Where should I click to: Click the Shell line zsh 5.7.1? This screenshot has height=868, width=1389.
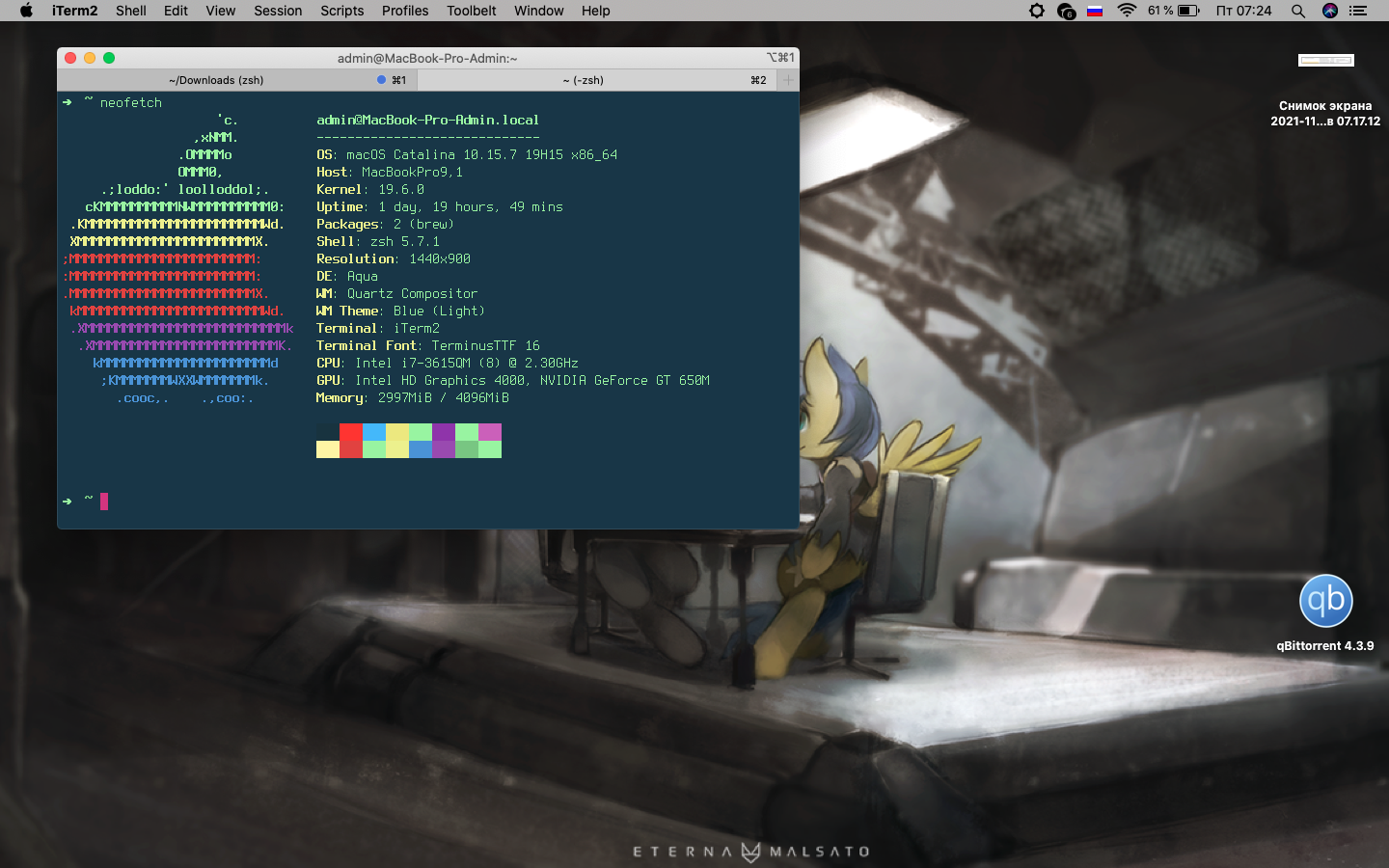point(378,241)
